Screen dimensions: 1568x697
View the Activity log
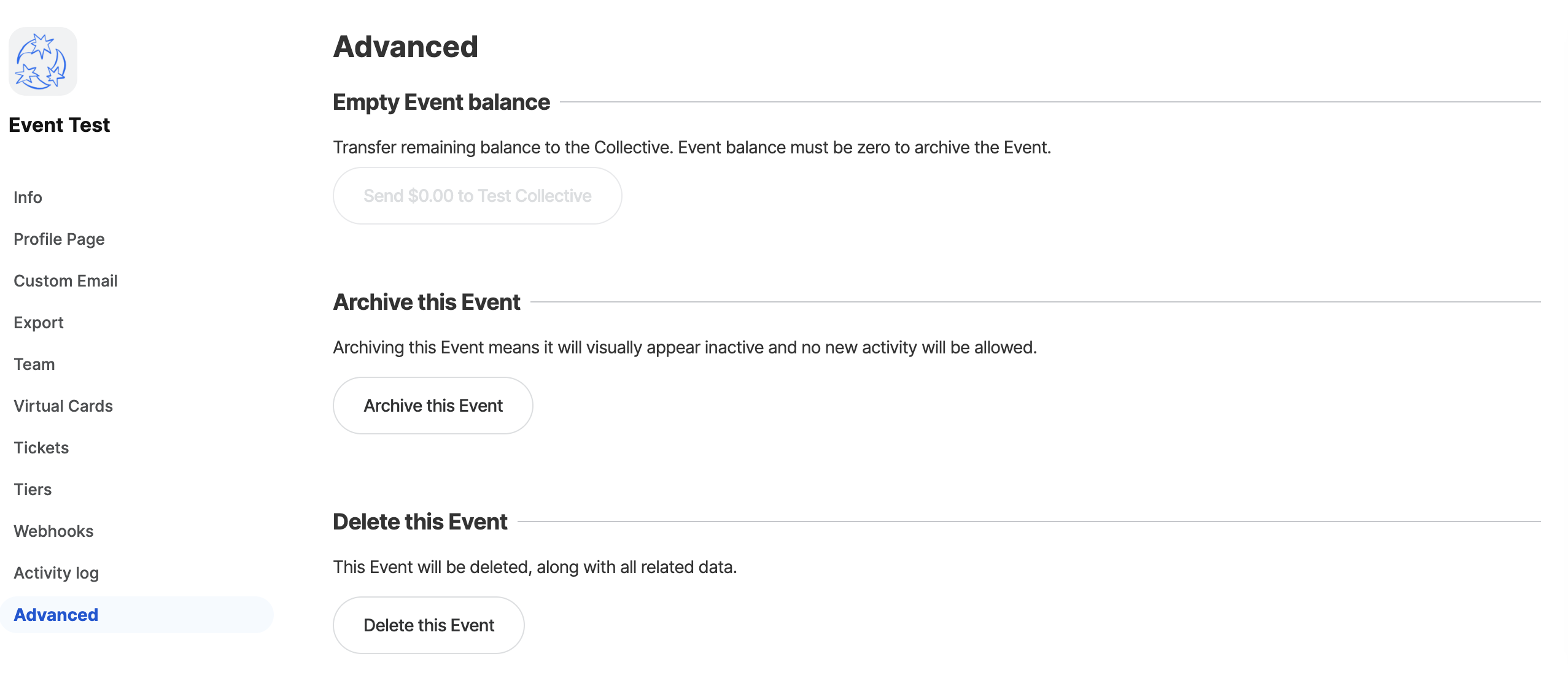56,573
